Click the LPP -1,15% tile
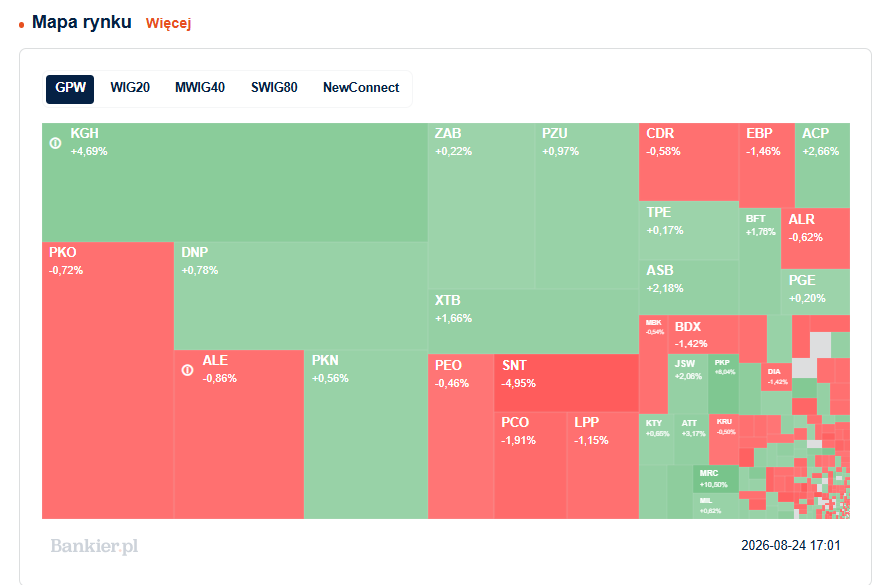This screenshot has width=876, height=585. pyautogui.click(x=603, y=465)
